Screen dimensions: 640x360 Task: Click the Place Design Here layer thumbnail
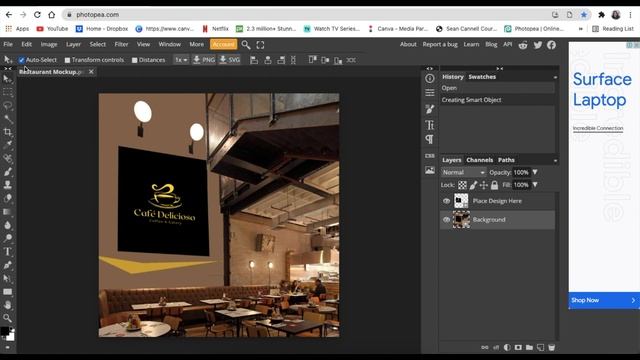click(x=461, y=201)
